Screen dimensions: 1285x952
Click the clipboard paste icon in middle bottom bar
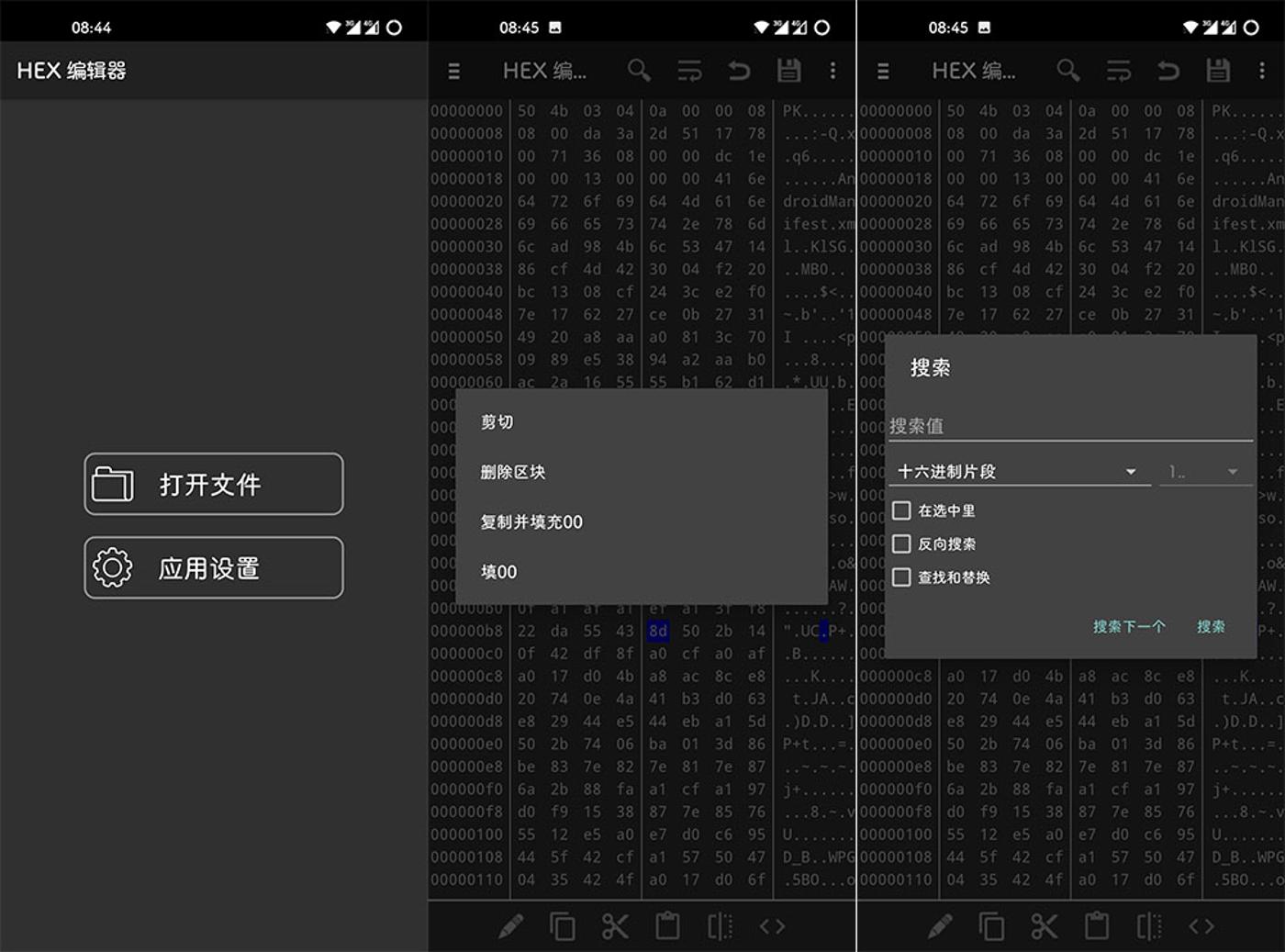667,926
